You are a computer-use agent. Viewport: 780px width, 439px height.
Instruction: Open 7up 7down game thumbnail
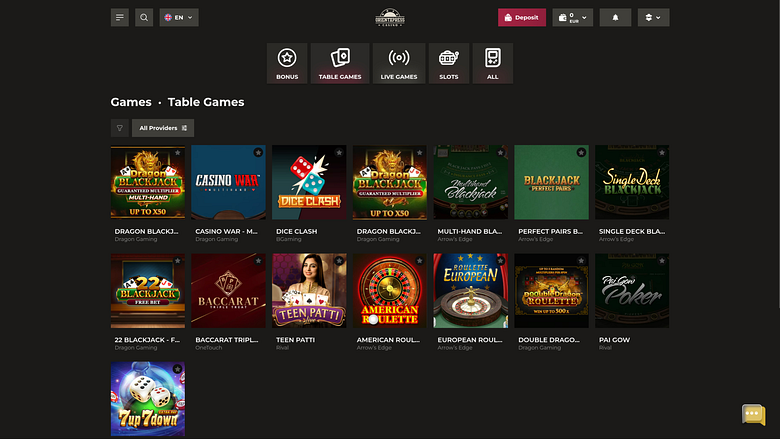click(x=148, y=399)
